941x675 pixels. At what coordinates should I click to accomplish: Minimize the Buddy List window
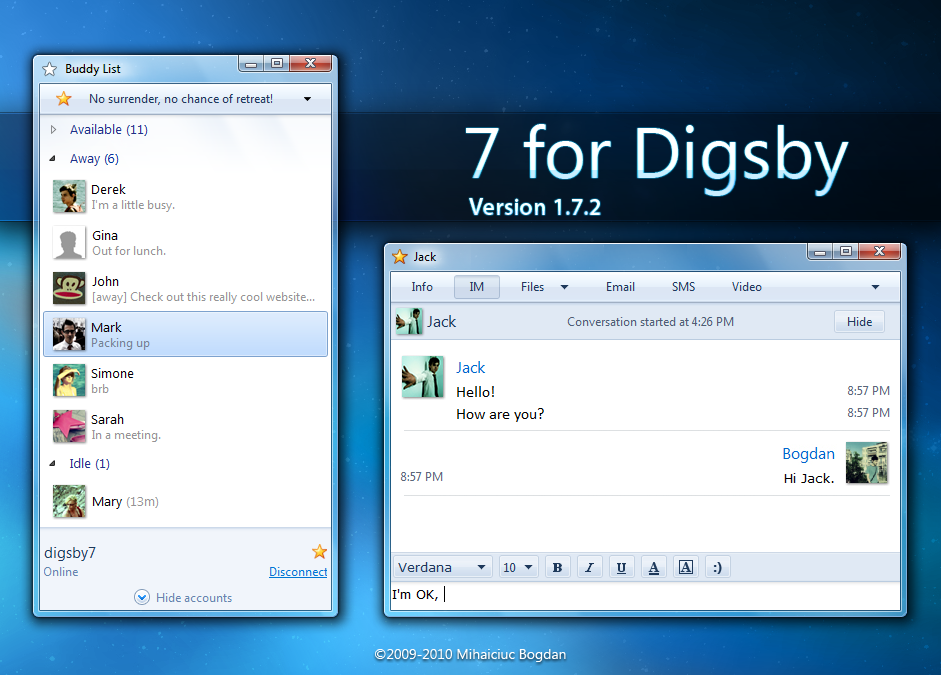(x=251, y=63)
